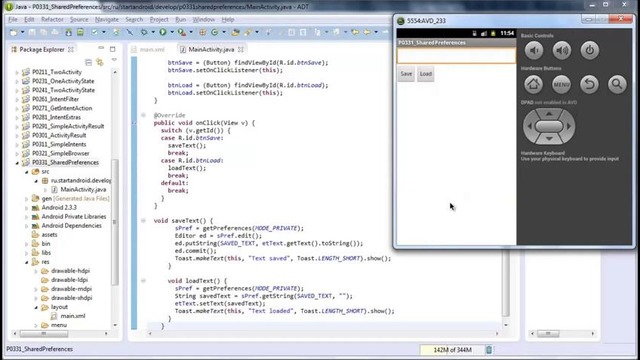
Task: Click the New Java Package icon
Action: click(202, 32)
